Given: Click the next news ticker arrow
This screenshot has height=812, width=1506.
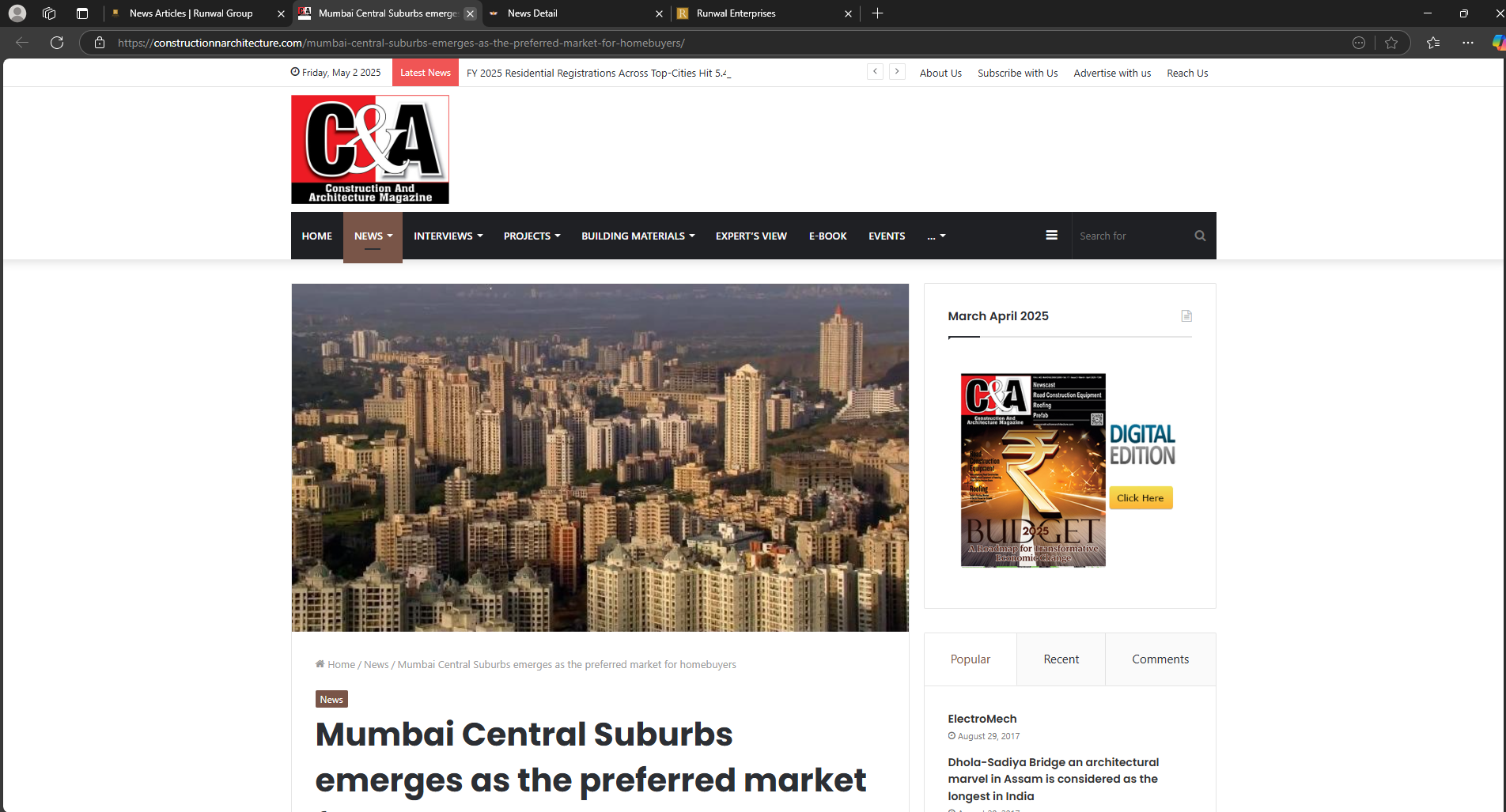Looking at the screenshot, I should pyautogui.click(x=897, y=72).
